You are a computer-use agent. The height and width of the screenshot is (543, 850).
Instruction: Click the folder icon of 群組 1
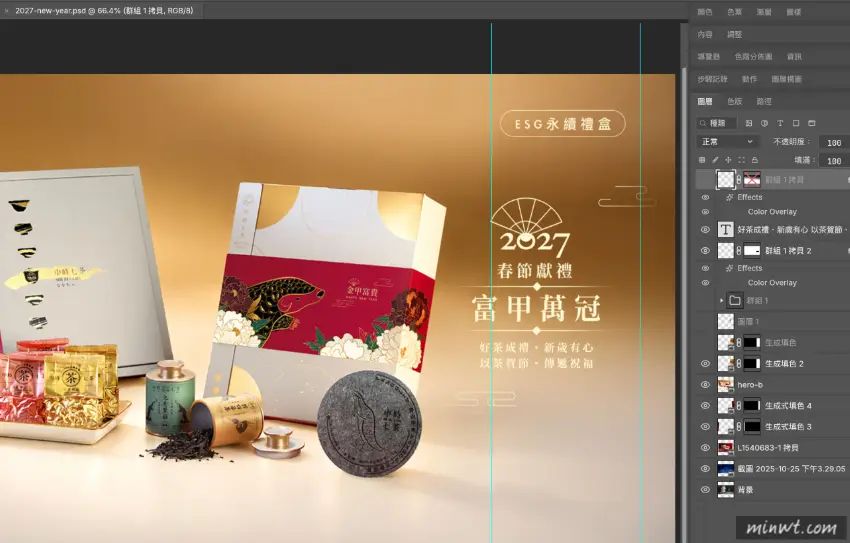pos(735,300)
